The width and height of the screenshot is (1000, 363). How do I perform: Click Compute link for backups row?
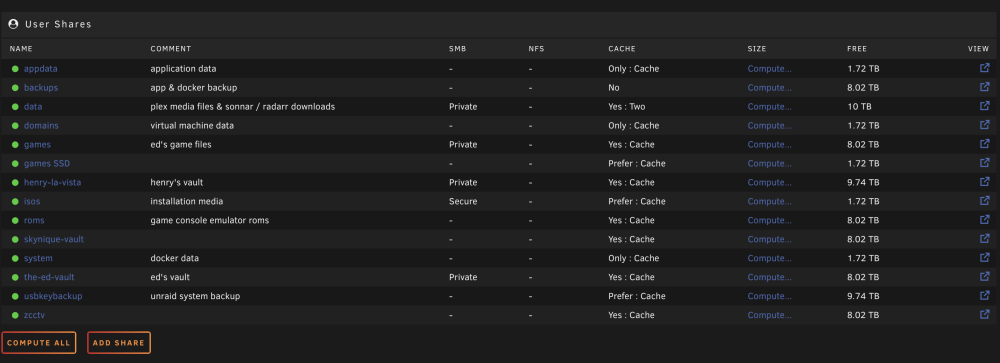769,87
